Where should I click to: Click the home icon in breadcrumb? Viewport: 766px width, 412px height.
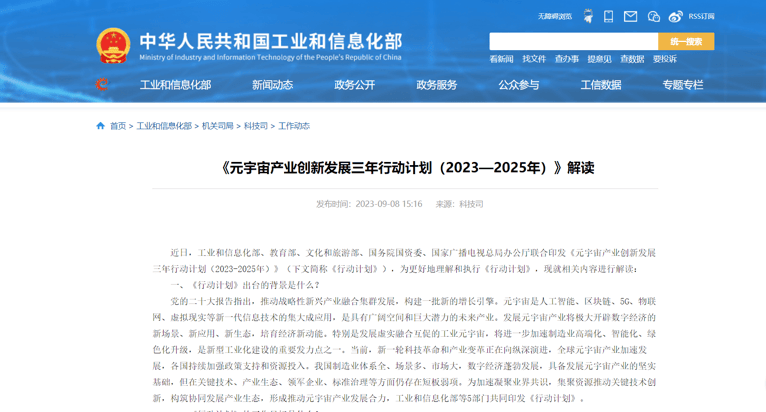100,126
